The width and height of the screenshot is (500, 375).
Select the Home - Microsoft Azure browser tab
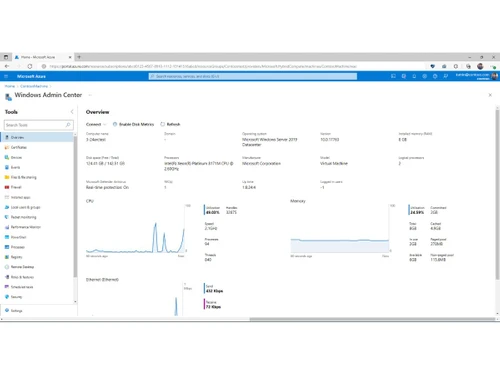tap(43, 57)
